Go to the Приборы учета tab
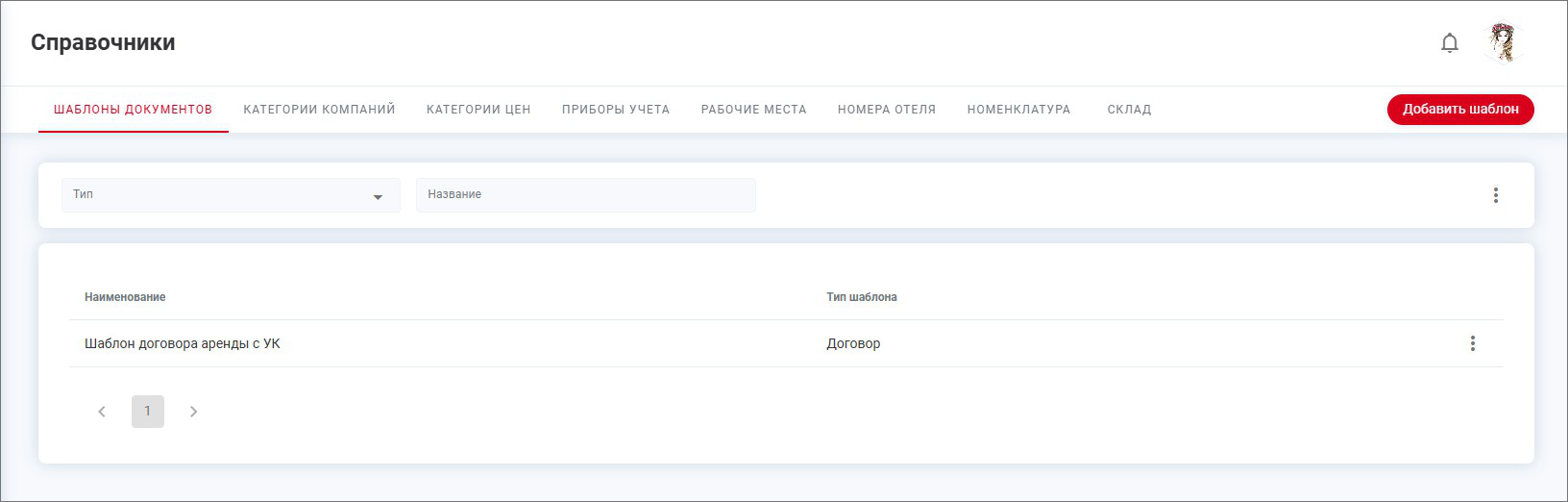 tap(616, 110)
